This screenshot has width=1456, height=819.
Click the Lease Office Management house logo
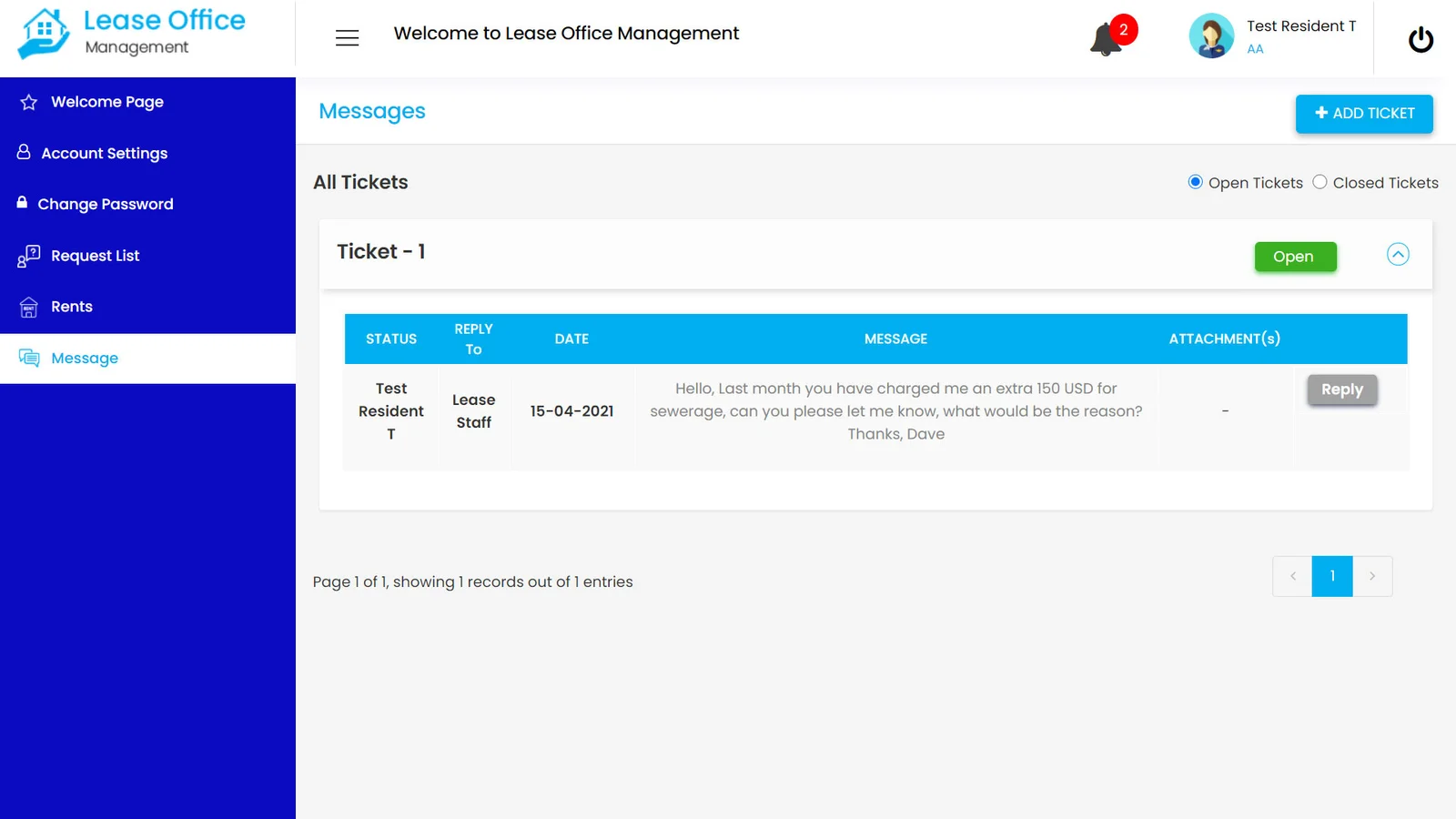tap(44, 34)
